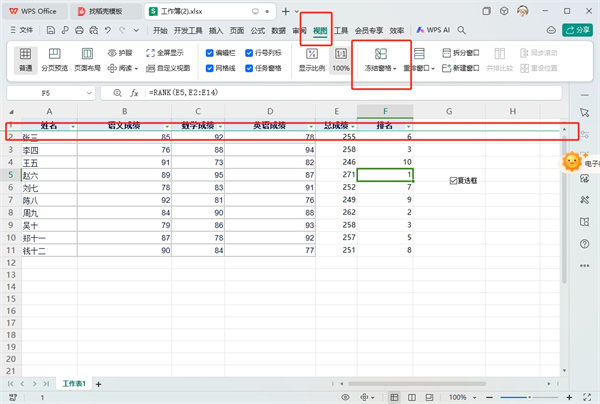This screenshot has height=404, width=600.
Task: Open the Name Box dropdown arrow
Action: [x=89, y=93]
